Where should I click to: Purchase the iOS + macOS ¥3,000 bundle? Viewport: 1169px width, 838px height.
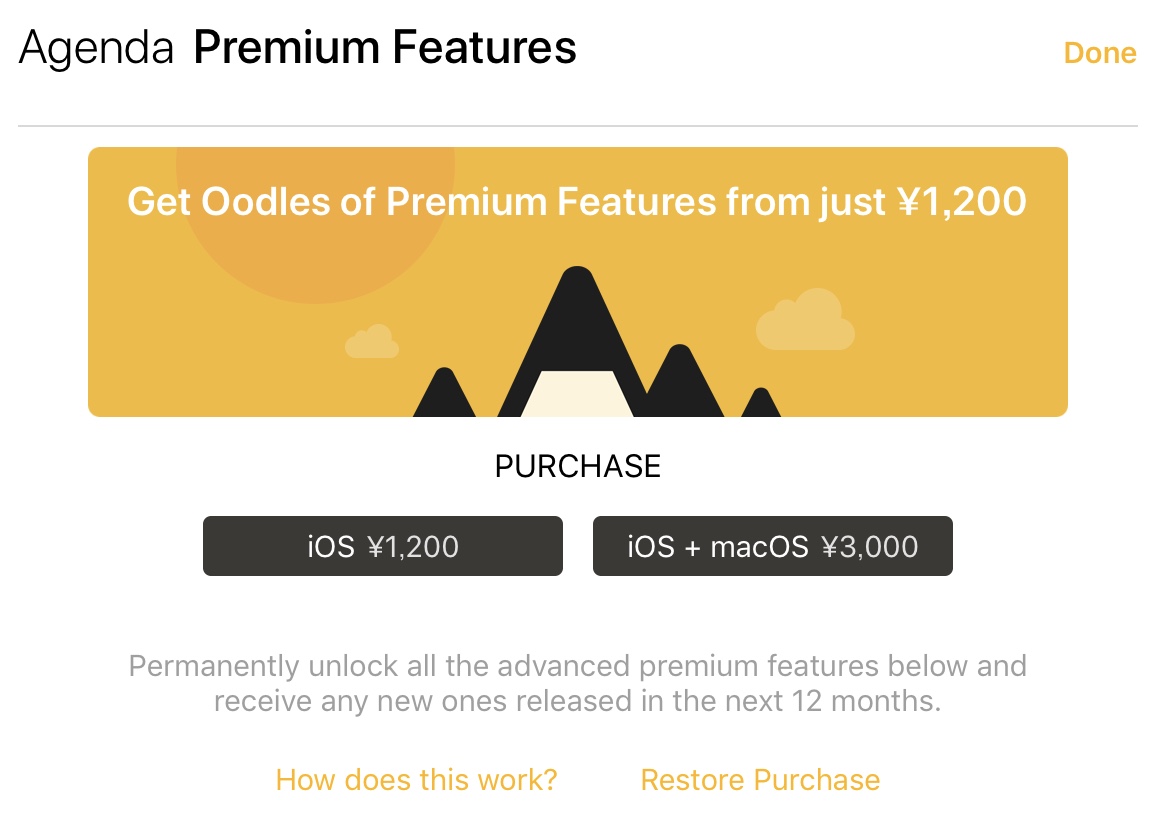pyautogui.click(x=772, y=546)
